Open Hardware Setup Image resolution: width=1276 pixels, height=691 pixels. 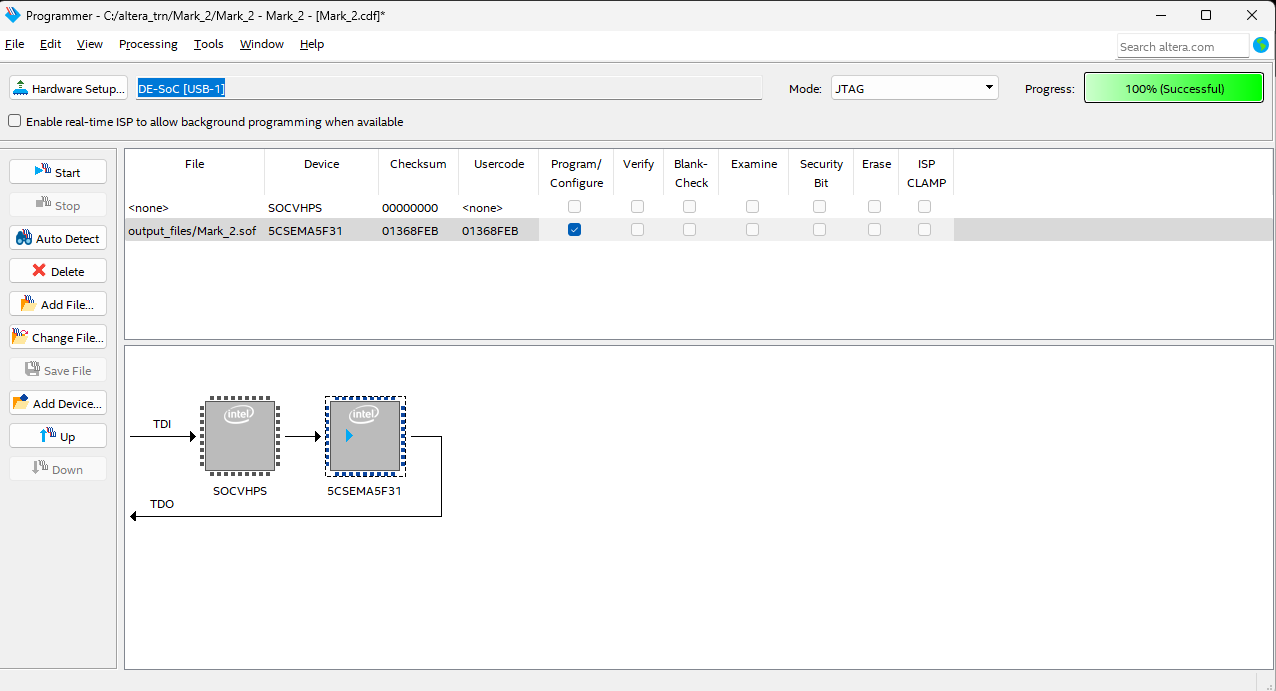[x=69, y=88]
